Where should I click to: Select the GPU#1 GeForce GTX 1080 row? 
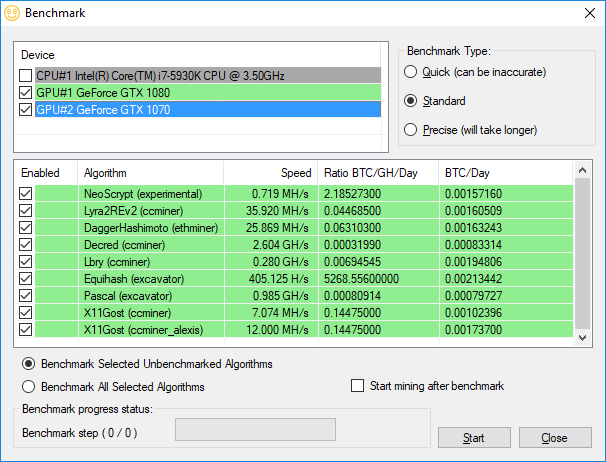click(x=208, y=92)
